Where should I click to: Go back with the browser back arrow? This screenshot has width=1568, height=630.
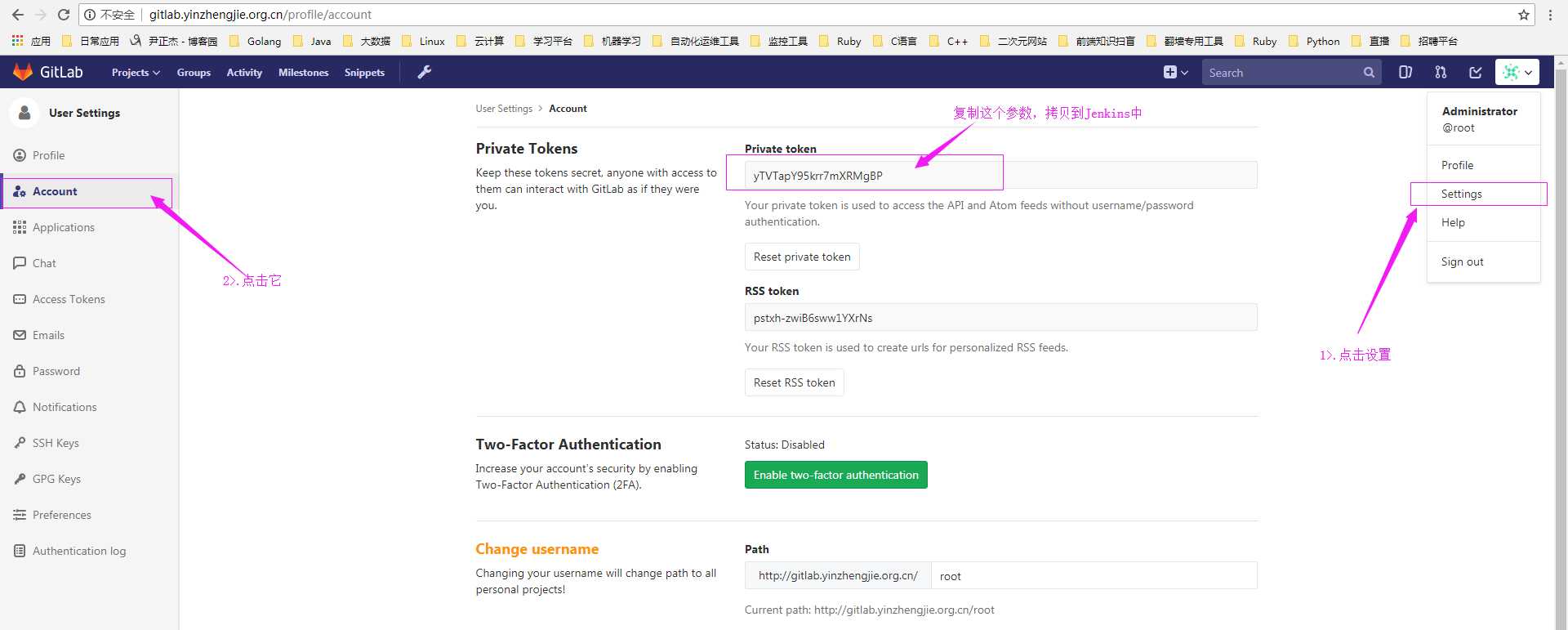coord(18,15)
